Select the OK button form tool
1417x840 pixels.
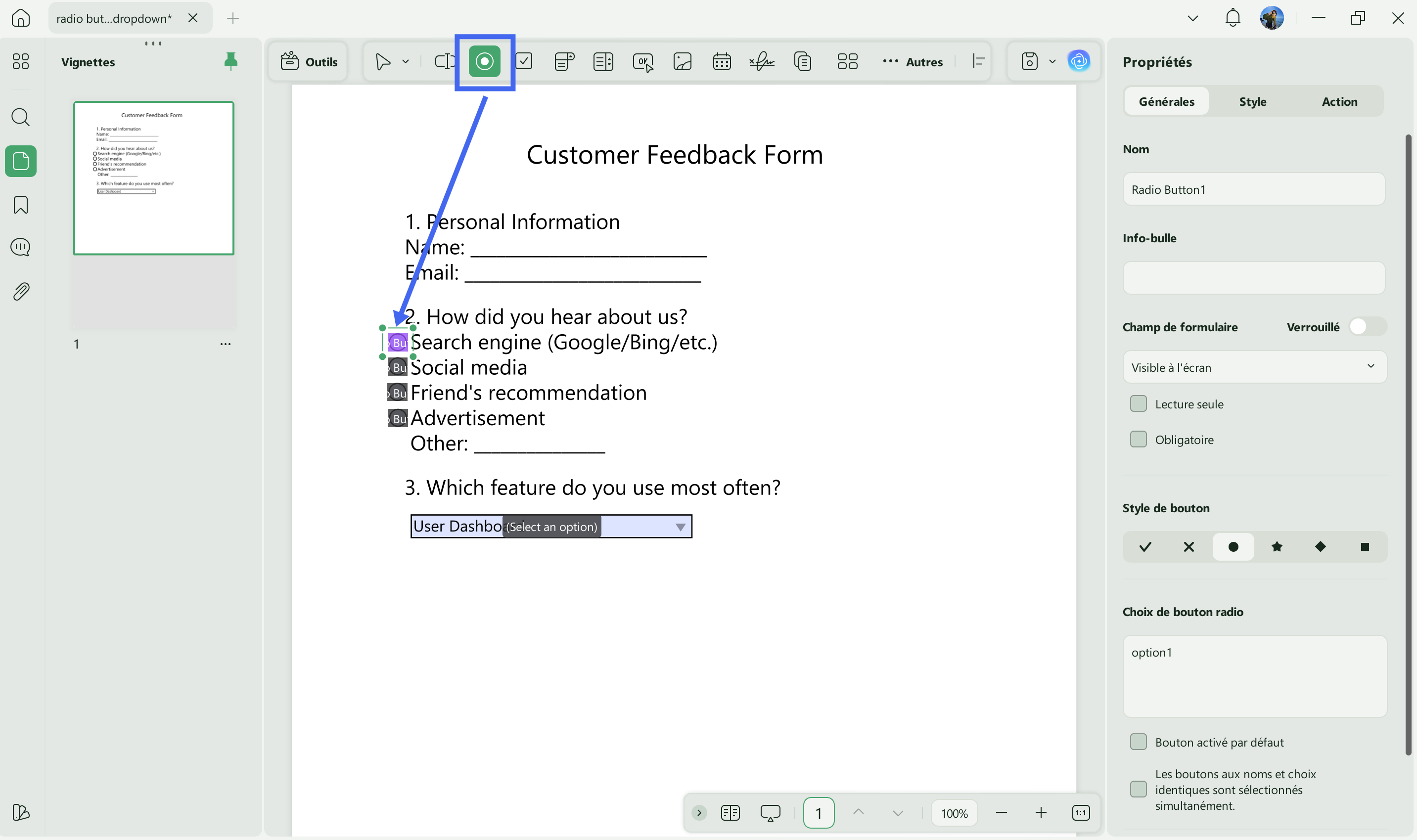(x=643, y=61)
